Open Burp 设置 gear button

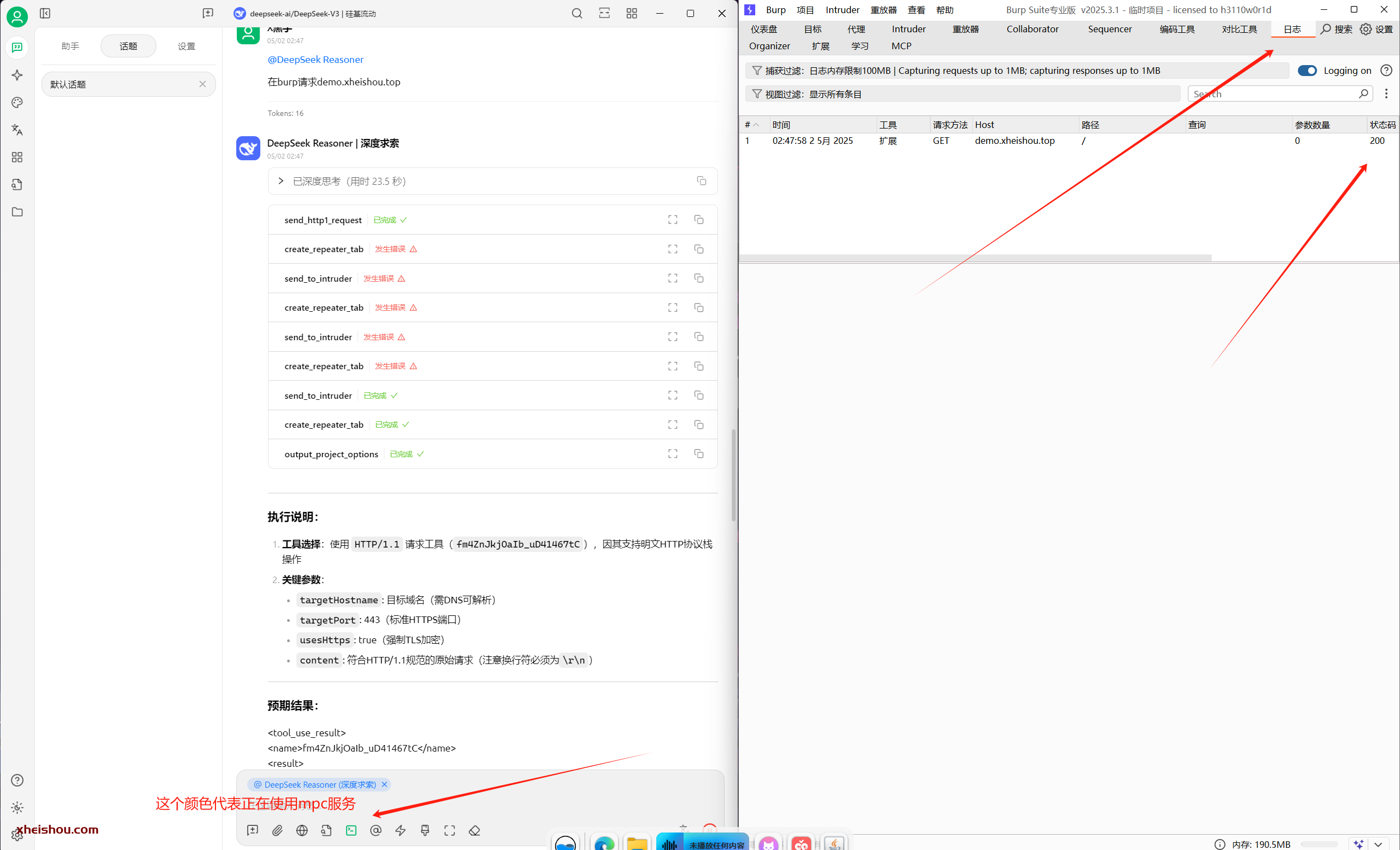pos(1376,29)
